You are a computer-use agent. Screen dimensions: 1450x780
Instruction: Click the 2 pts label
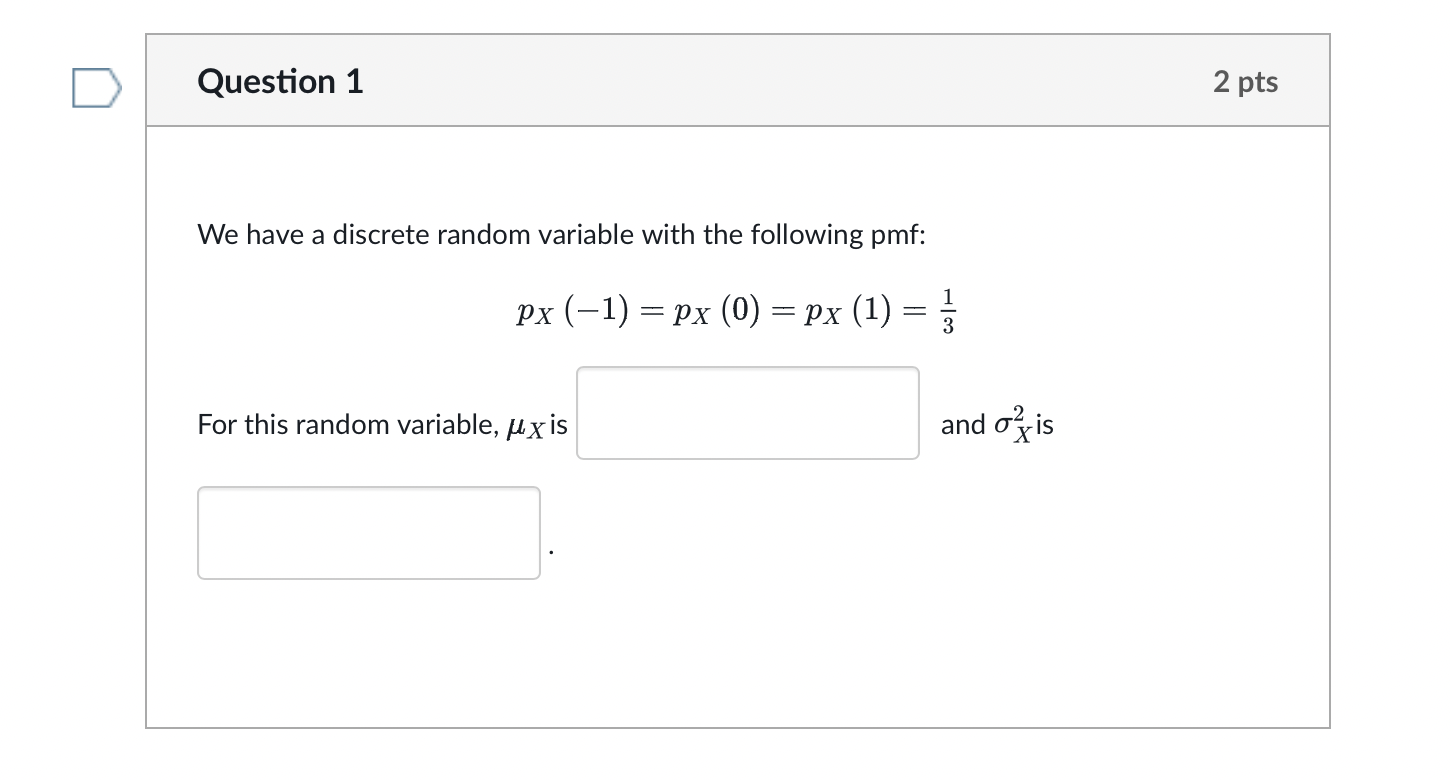(x=1245, y=82)
